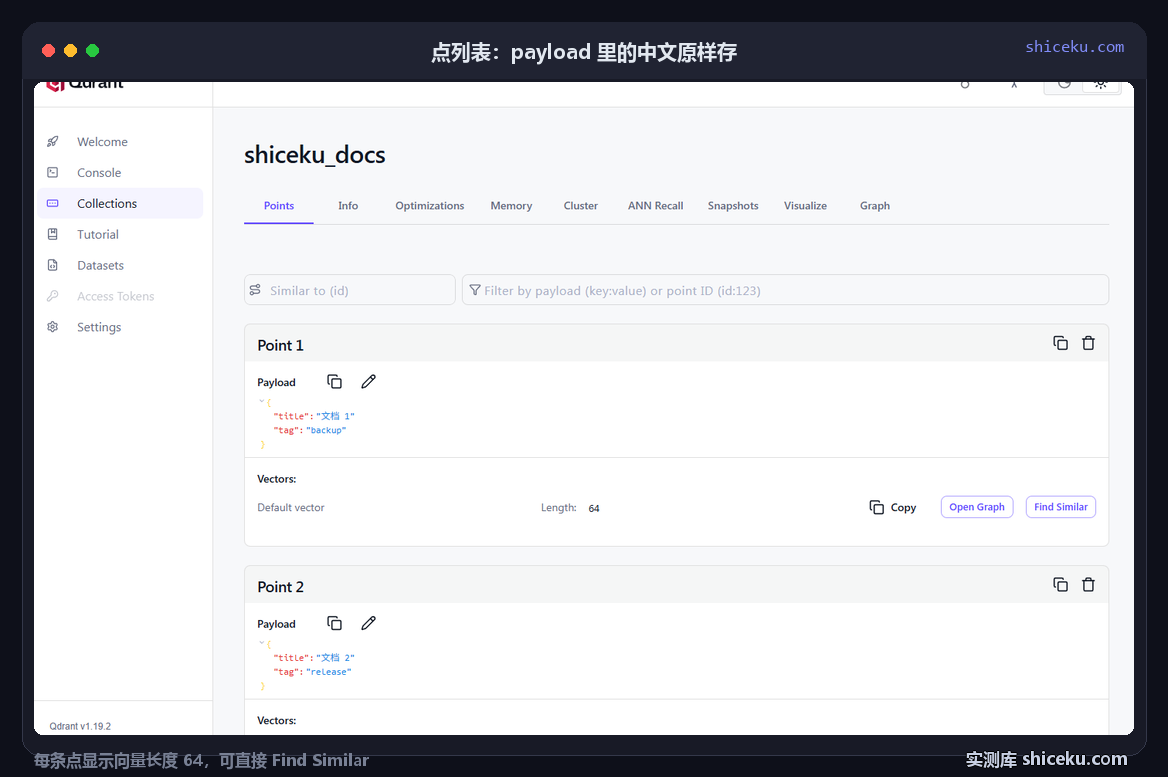Copy Point 2 payload JSON
The height and width of the screenshot is (777, 1168).
pos(334,623)
